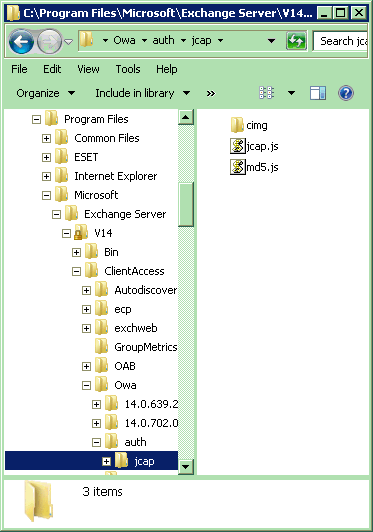Click the Search jcap input box

click(340, 41)
